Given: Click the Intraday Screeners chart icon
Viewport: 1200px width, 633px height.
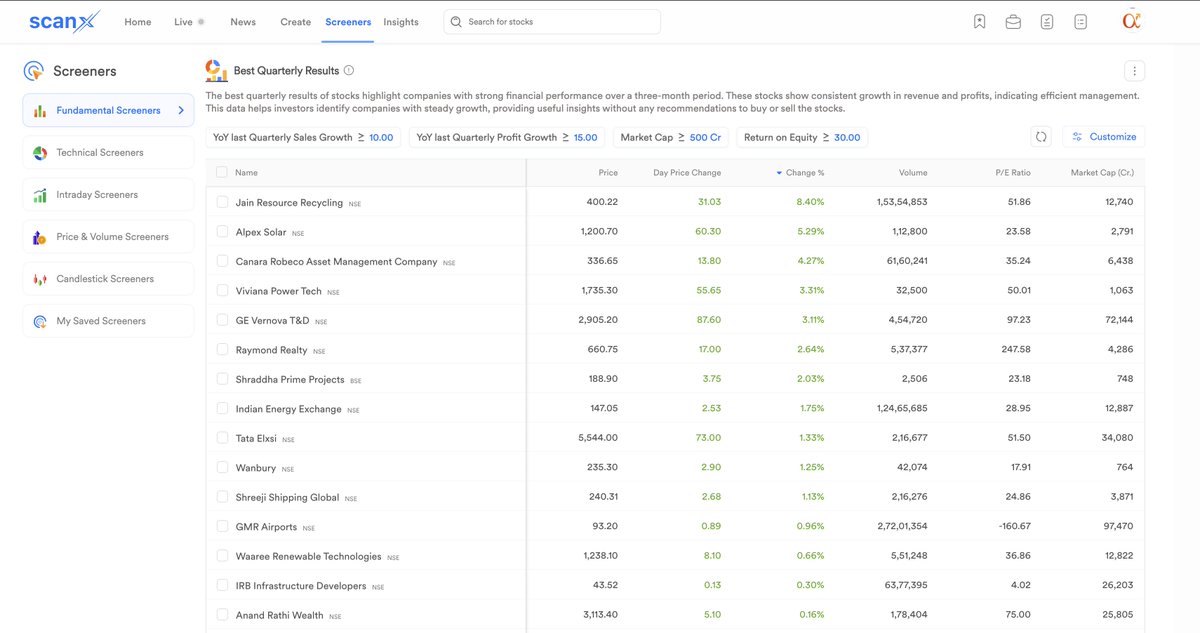Looking at the screenshot, I should tap(40, 195).
